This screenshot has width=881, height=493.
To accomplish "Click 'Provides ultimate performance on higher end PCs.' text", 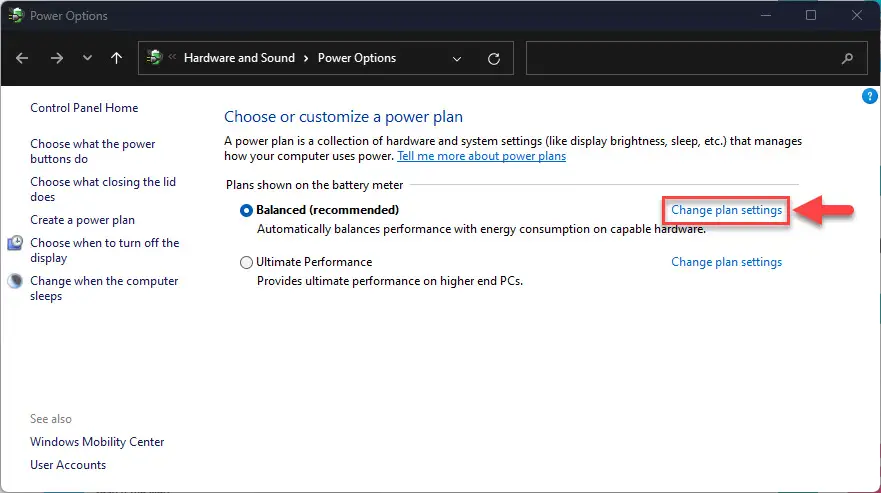I will click(x=390, y=281).
